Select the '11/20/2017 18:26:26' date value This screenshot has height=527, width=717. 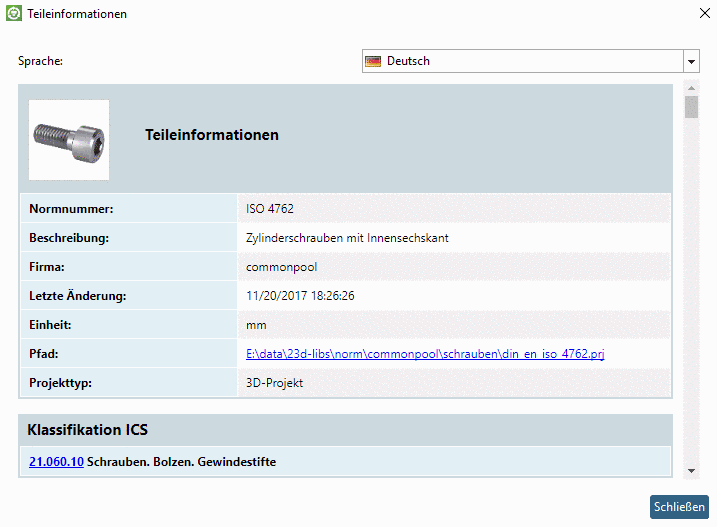(x=300, y=296)
